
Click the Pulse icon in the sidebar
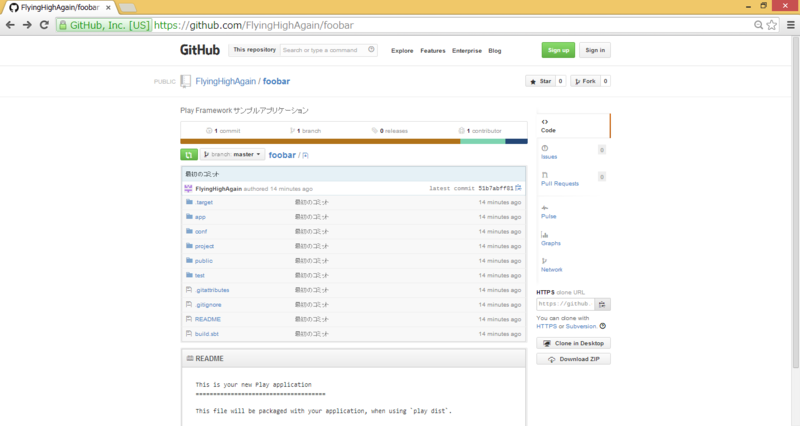(x=544, y=208)
